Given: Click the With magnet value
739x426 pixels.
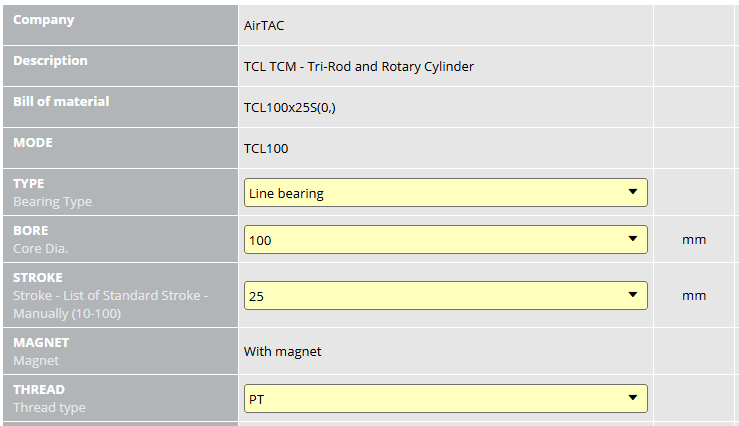Looking at the screenshot, I should point(282,352).
